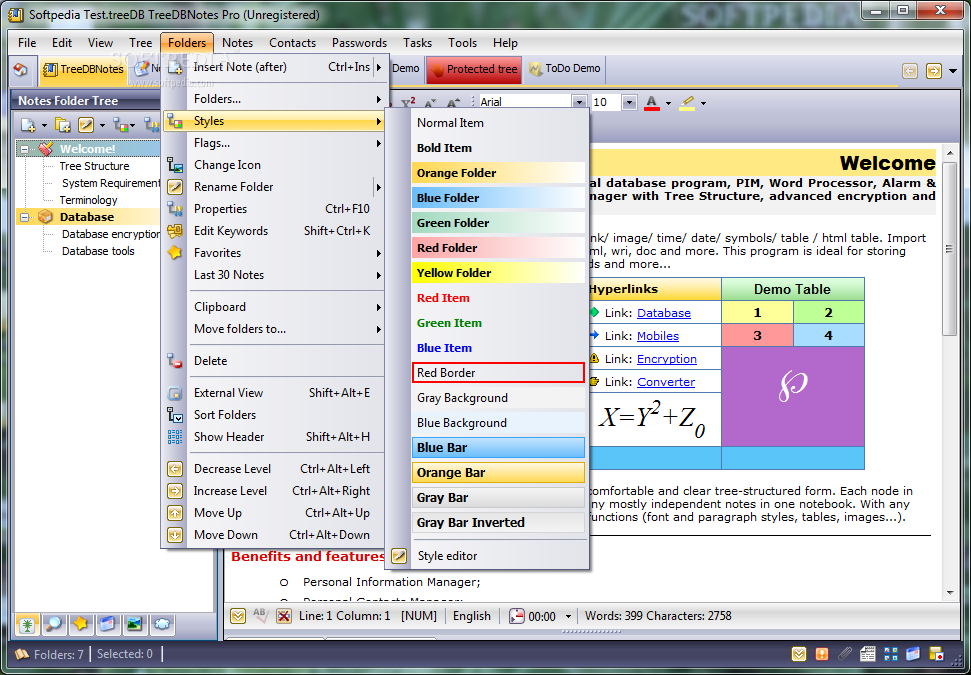Click the grid icon in bottom-right tray

click(x=890, y=654)
